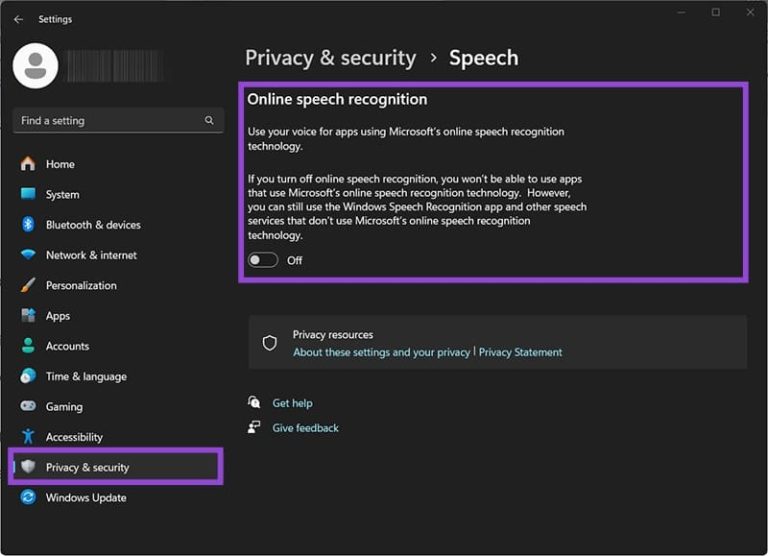
Task: Click the Home icon in sidebar
Action: pos(28,164)
